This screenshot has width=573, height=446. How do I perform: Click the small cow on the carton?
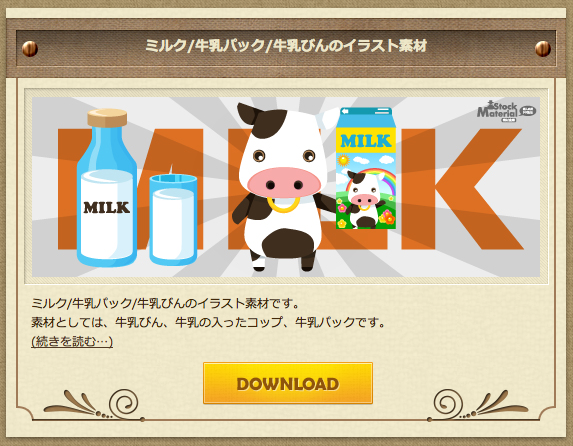[x=364, y=199]
